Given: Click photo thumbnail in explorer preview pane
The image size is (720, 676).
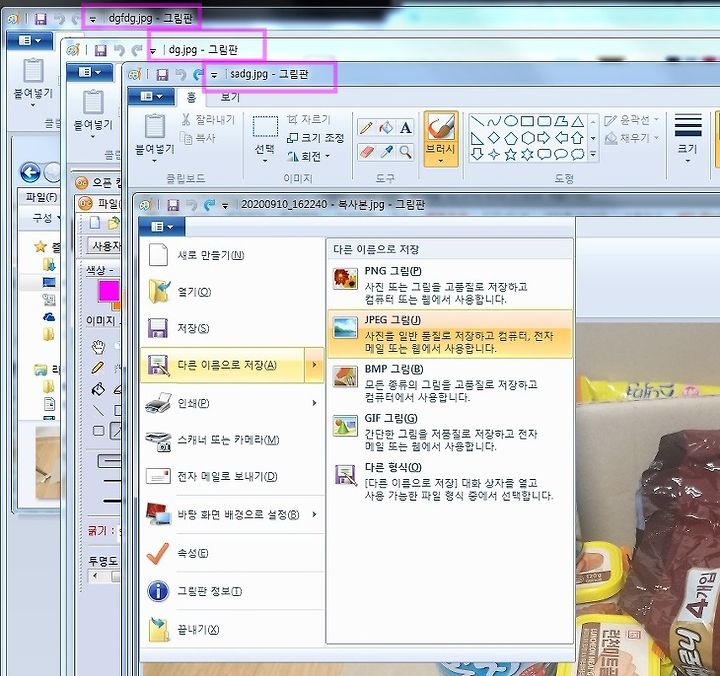Looking at the screenshot, I should click(48, 462).
